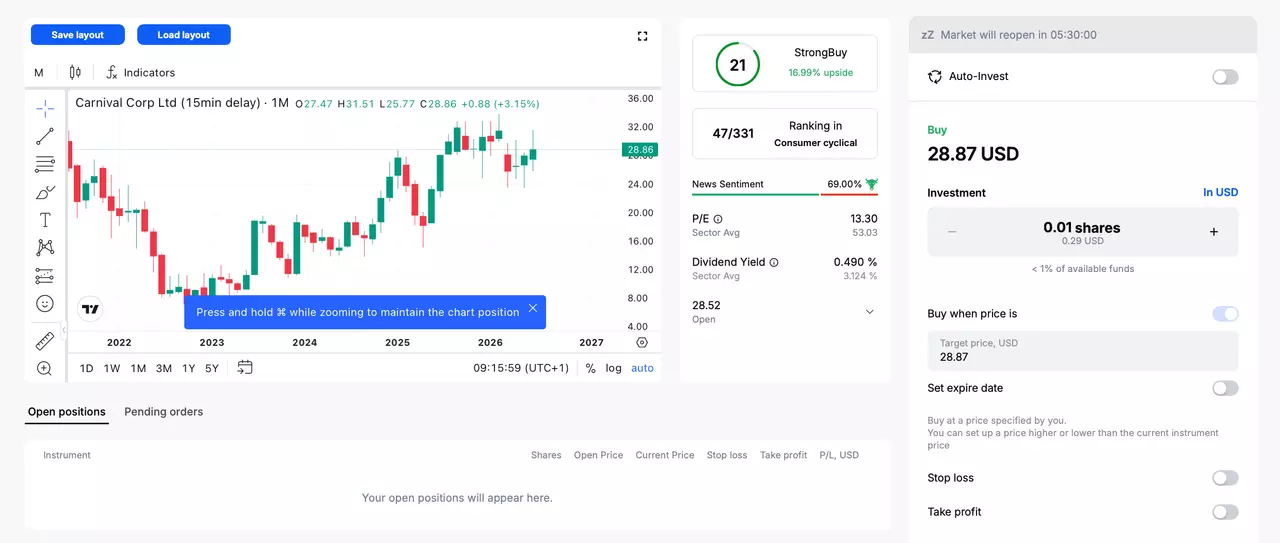Switch to the Open positions tab
1280x543 pixels.
(66, 412)
